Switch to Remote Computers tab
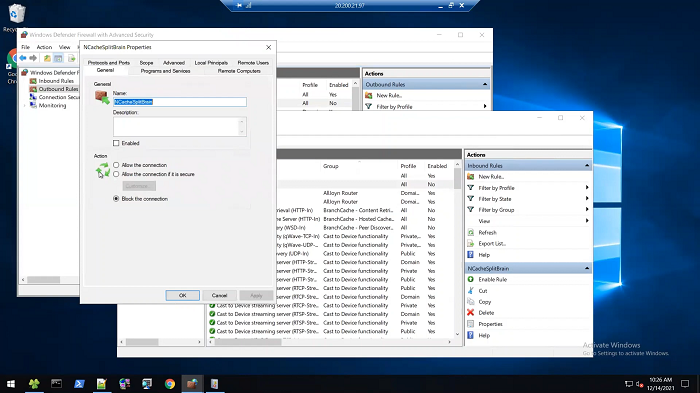This screenshot has width=700, height=393. coord(239,71)
